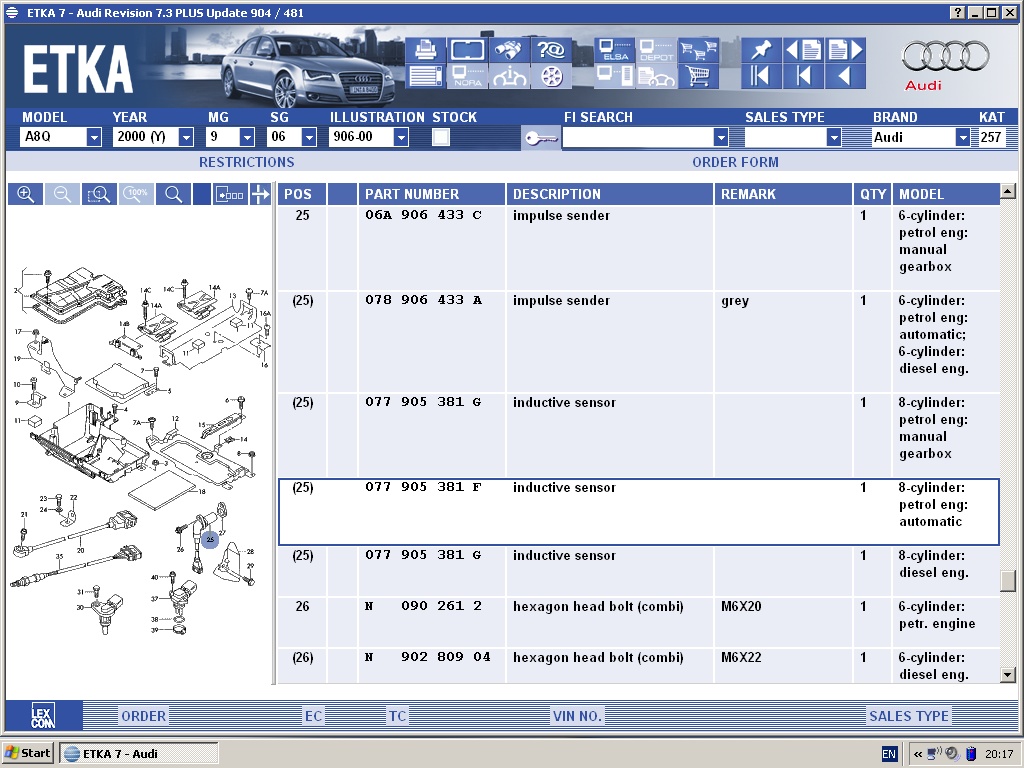Viewport: 1024px width, 768px height.
Task: Open the MODEL dropdown showing A8Q
Action: click(x=94, y=137)
